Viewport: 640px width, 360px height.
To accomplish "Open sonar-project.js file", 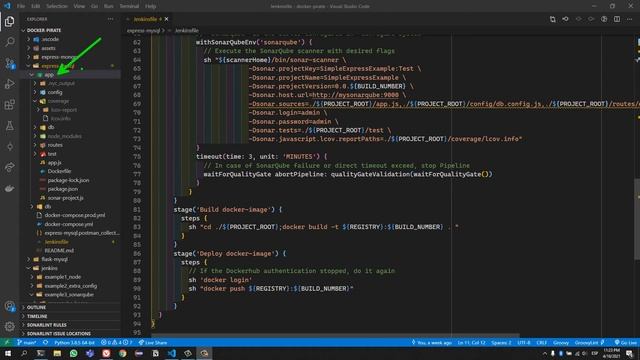I will coord(65,198).
